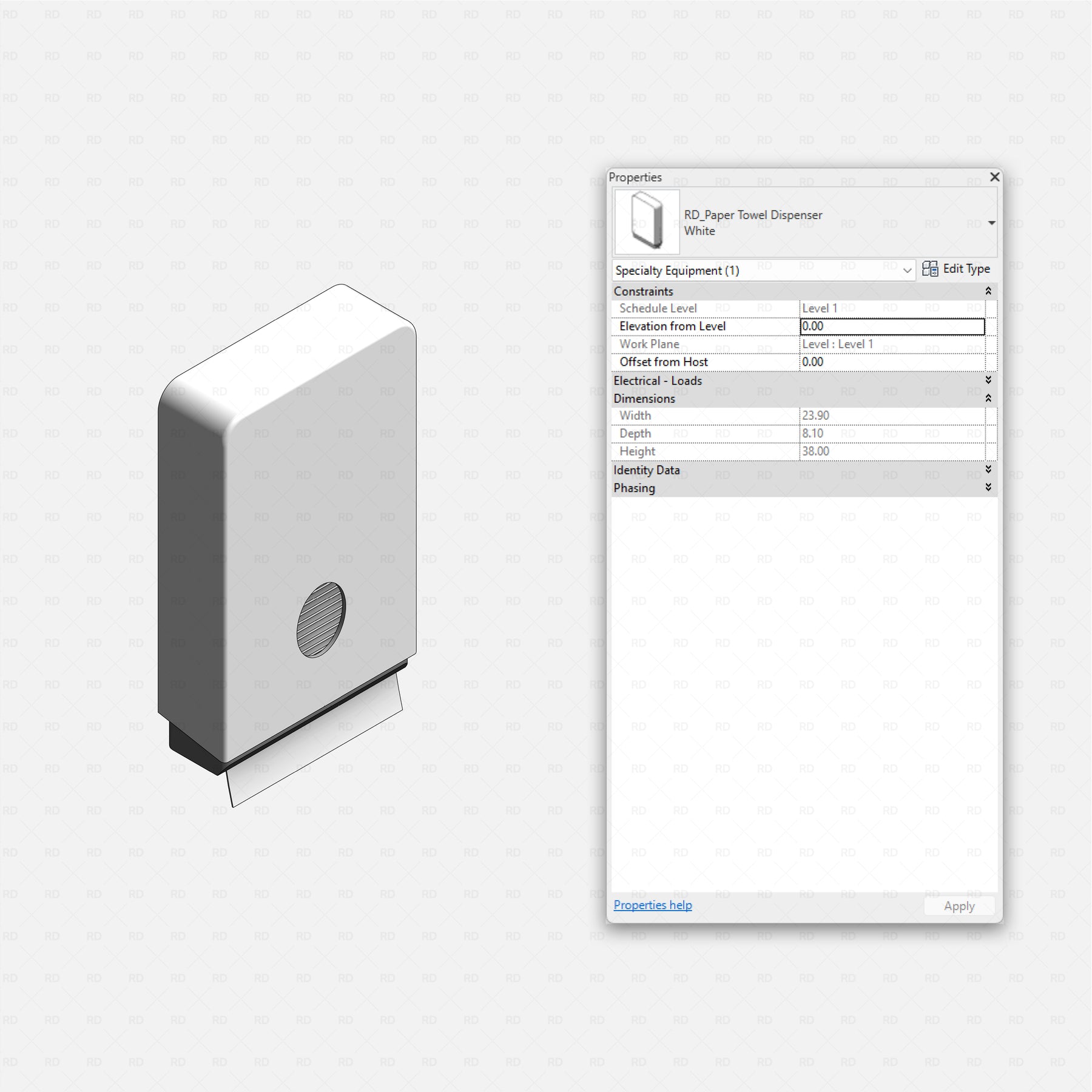Click the Offset from Host value field
Viewport: 1092px width, 1092px height.
click(892, 362)
